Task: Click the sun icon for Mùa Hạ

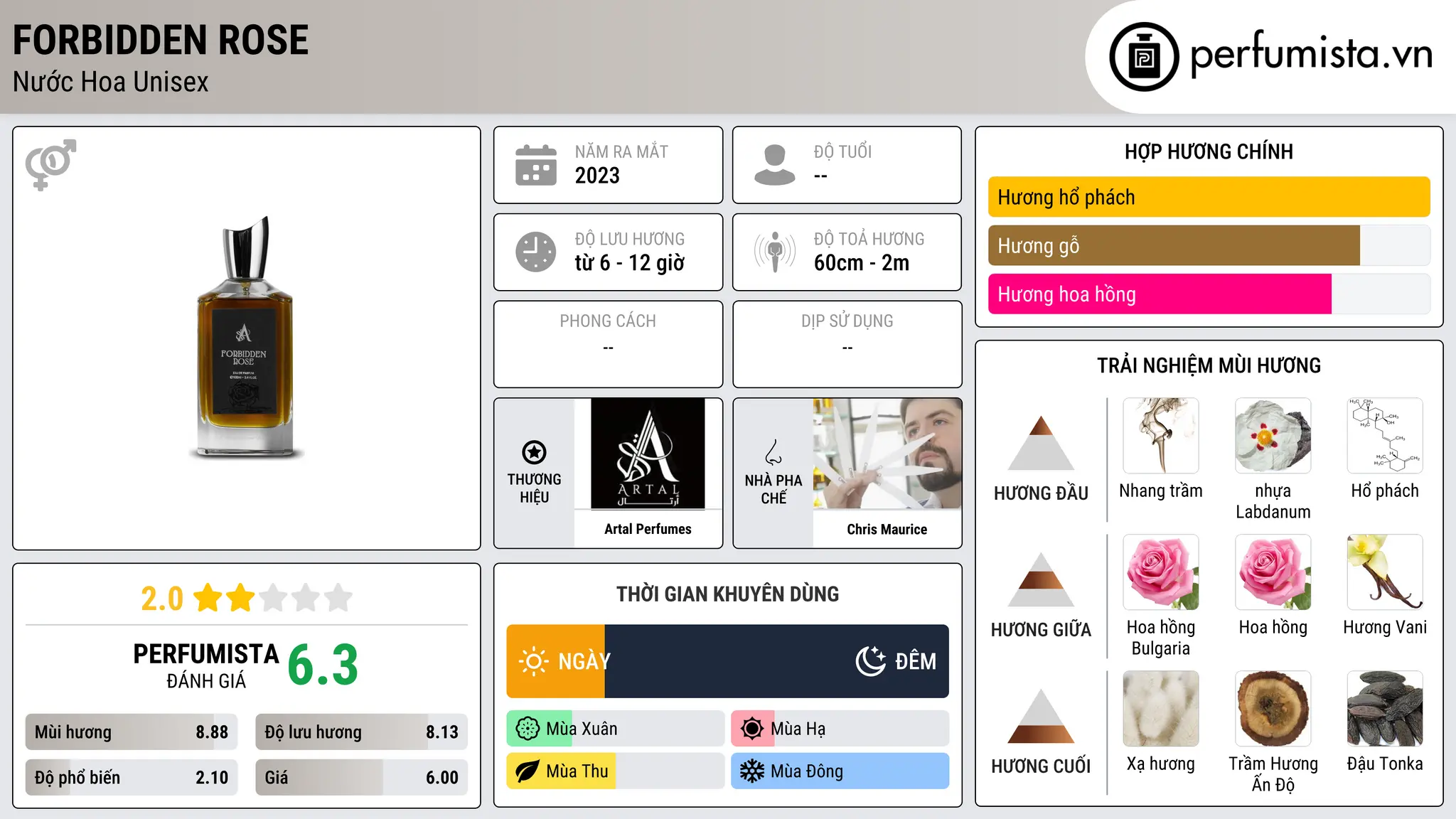Action: coord(752,729)
